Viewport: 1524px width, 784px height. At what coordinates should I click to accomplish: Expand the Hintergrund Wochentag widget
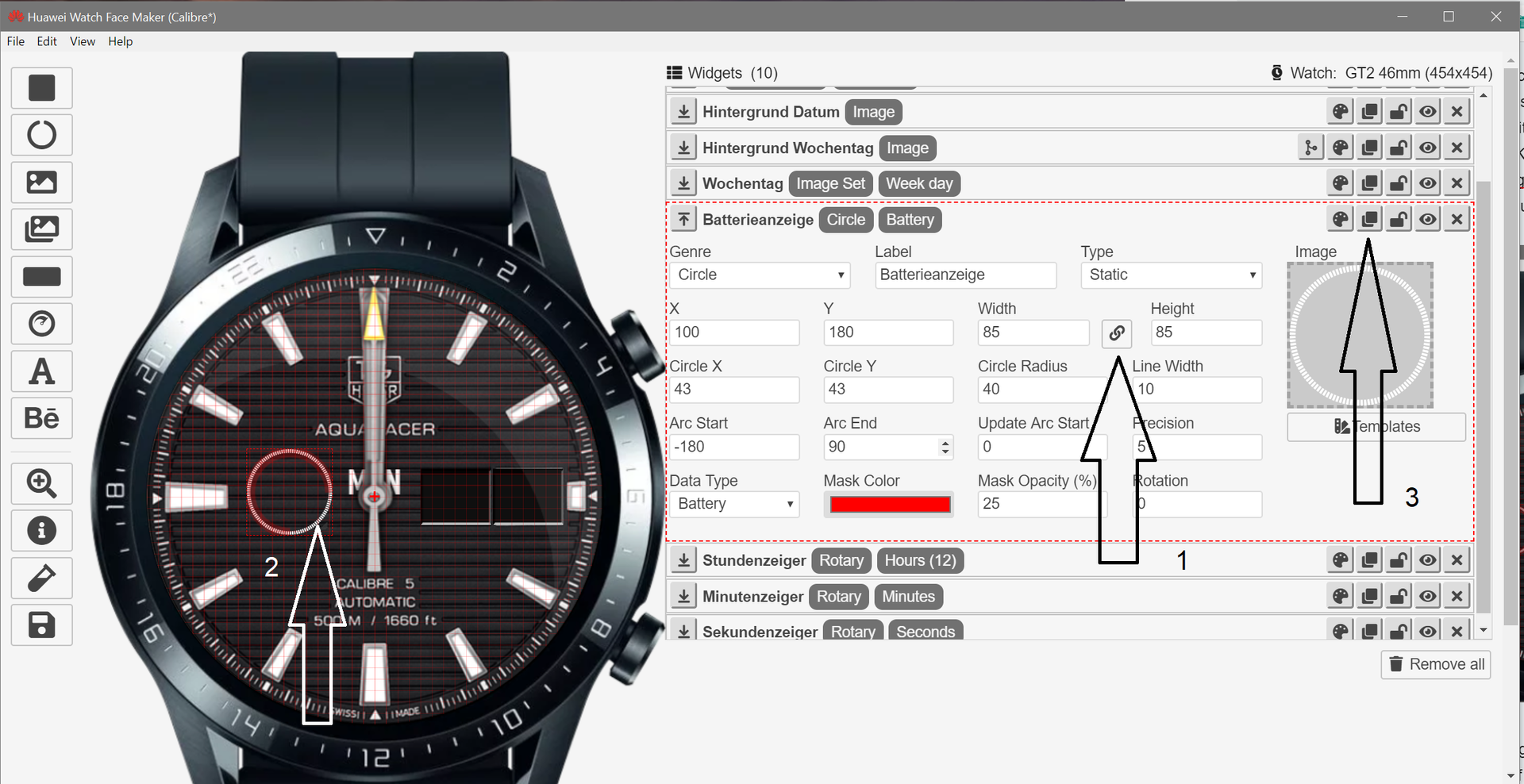683,148
